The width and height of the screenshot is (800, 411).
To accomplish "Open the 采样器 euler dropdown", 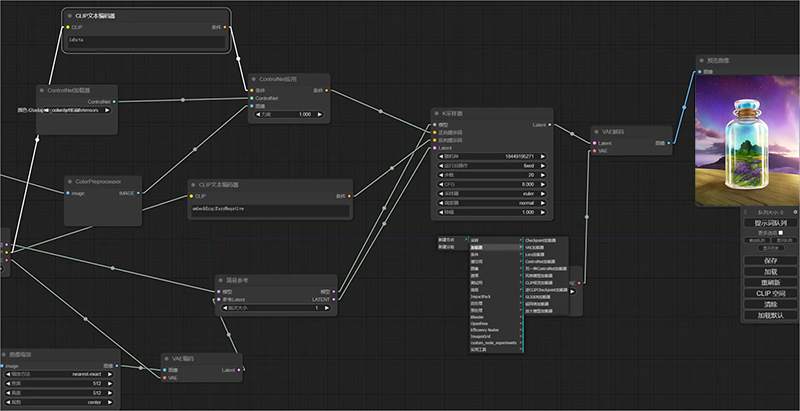I will click(492, 194).
